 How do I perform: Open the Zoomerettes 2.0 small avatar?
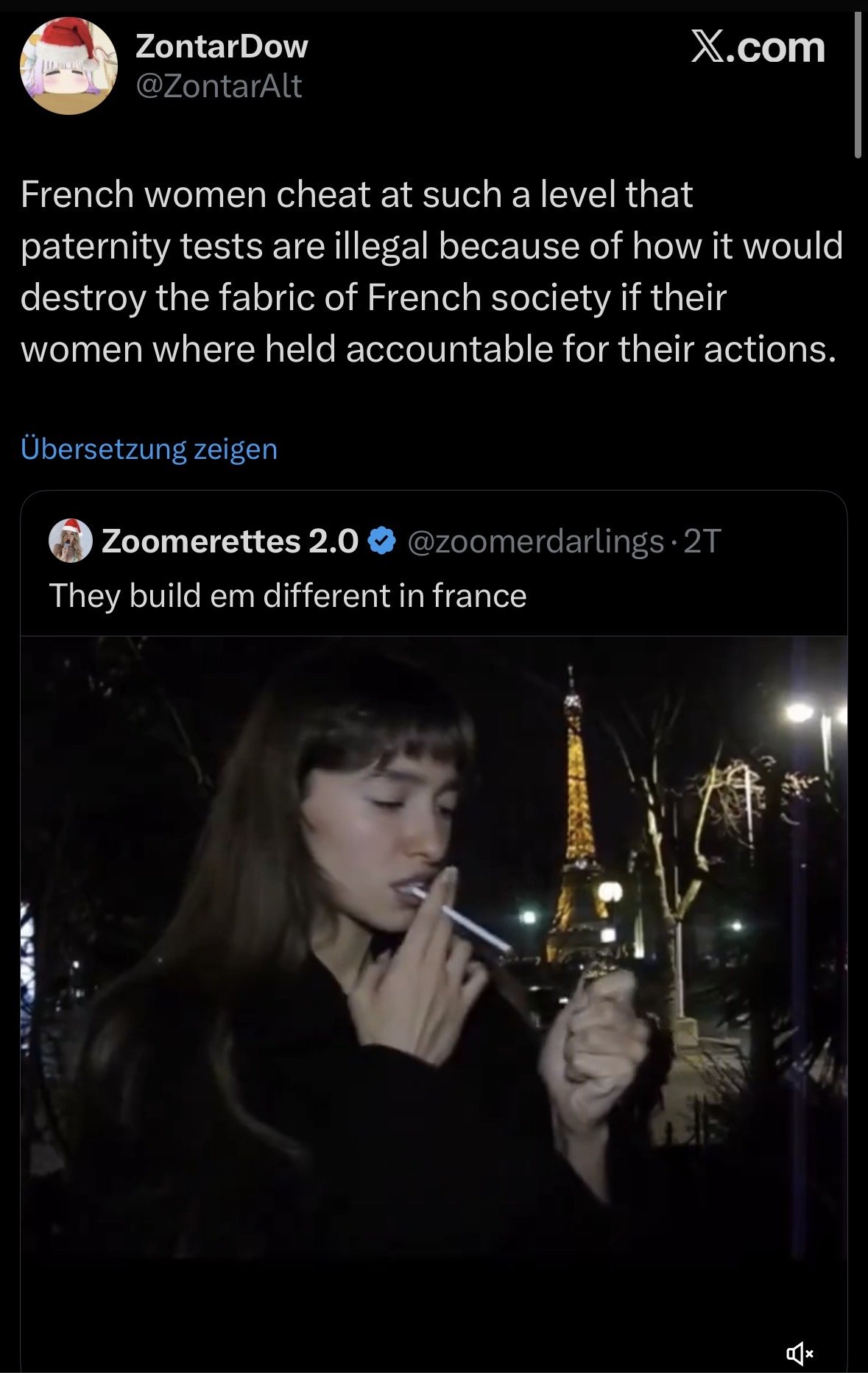point(71,541)
